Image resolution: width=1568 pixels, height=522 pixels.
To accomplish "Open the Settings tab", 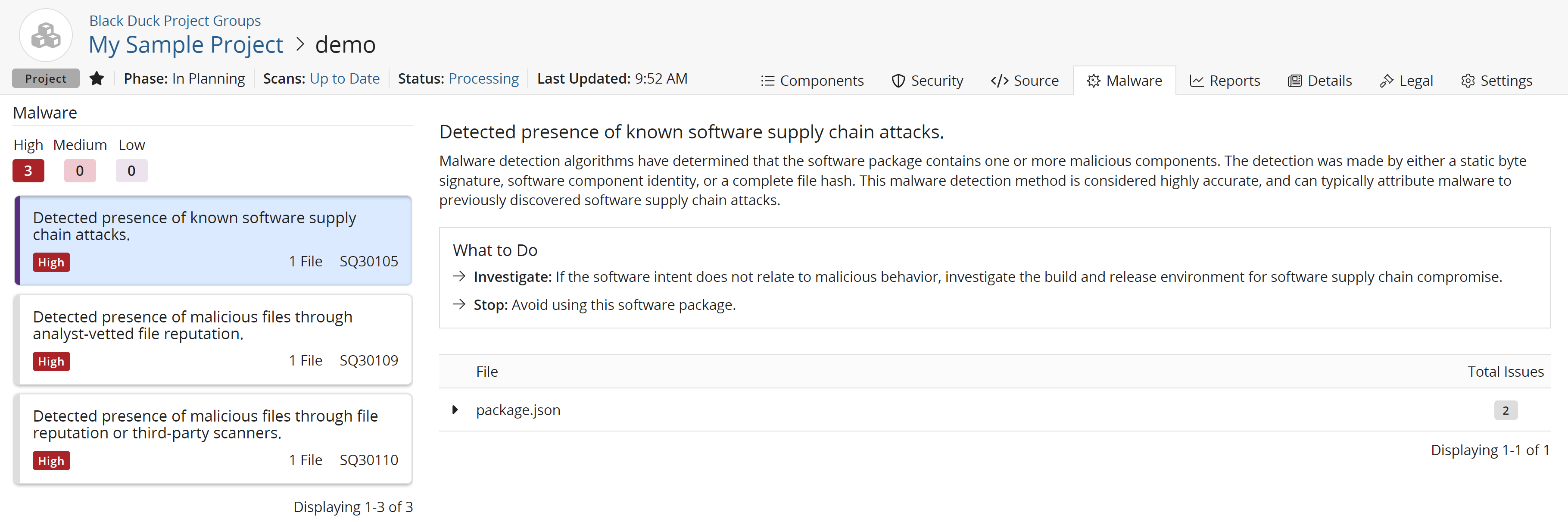I will tap(1496, 81).
